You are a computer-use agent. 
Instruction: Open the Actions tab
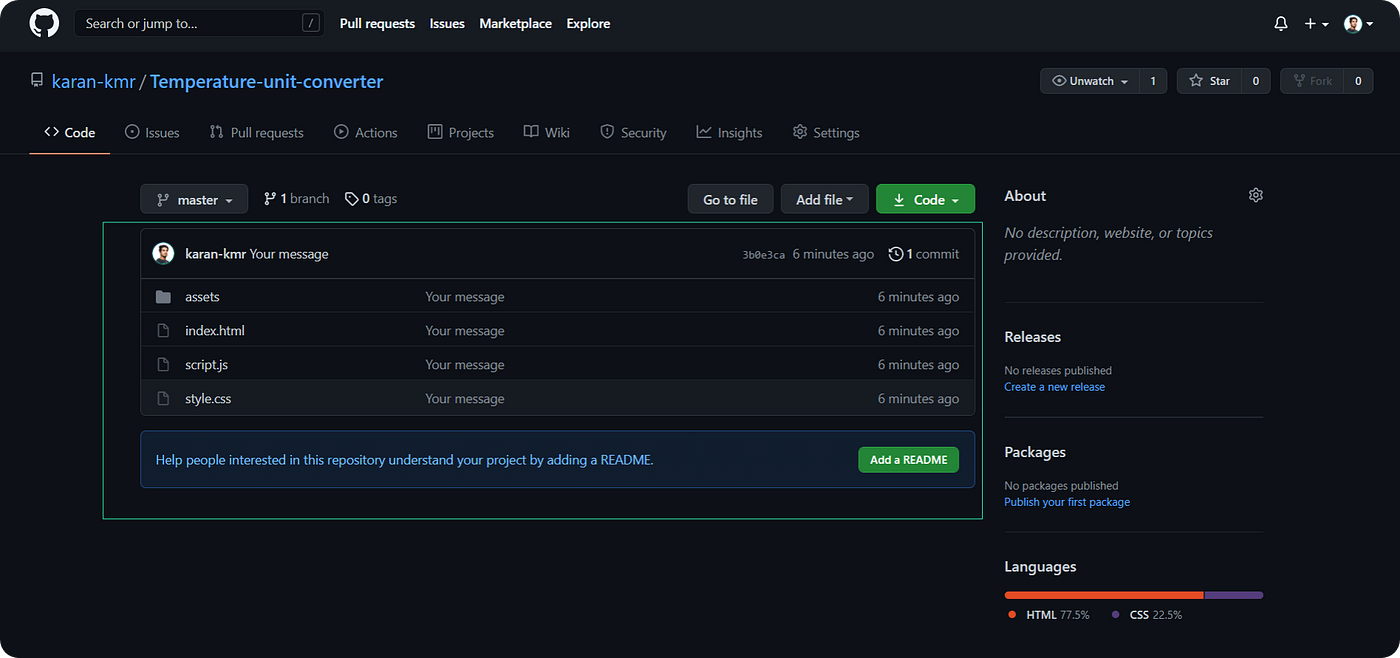366,132
